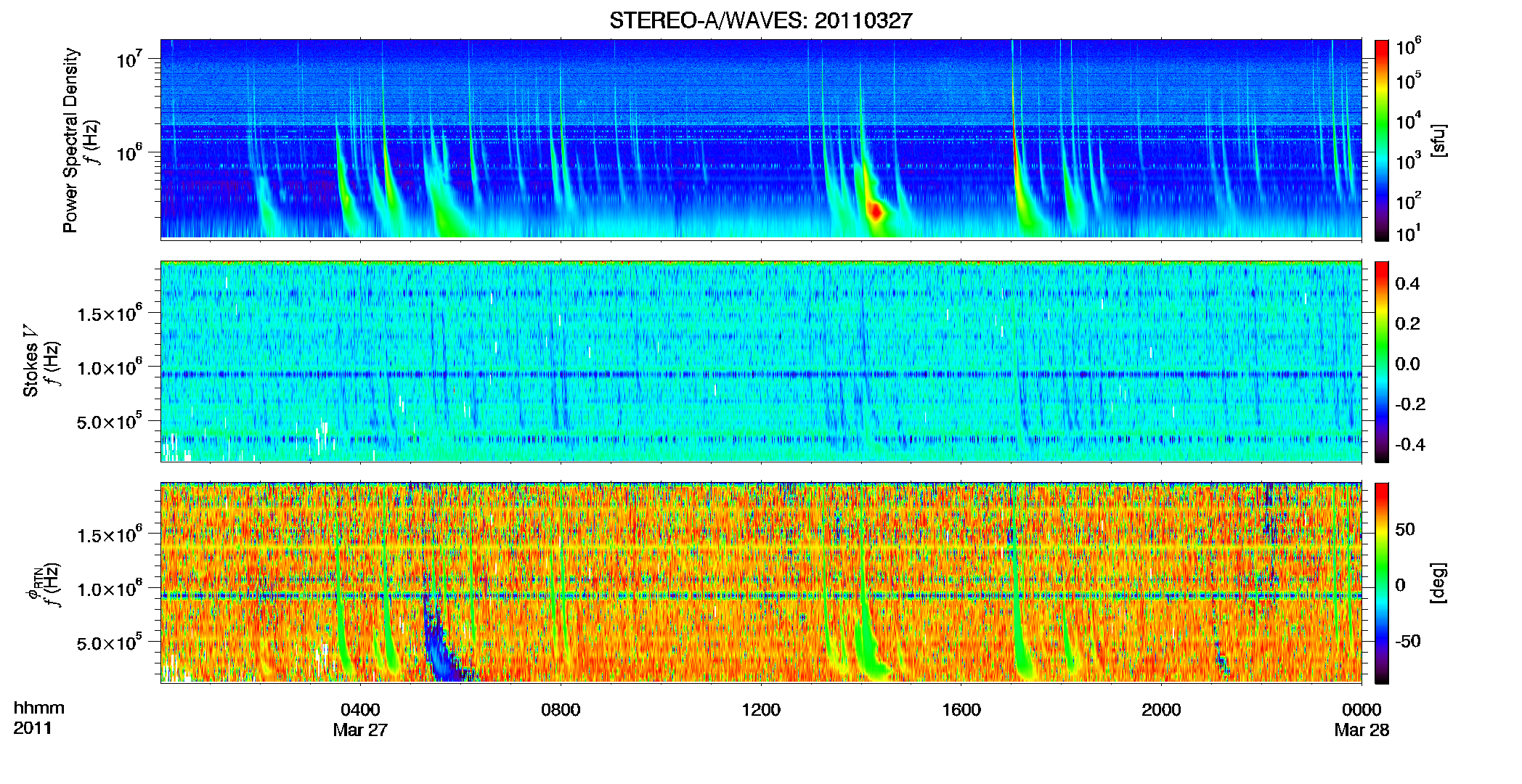Click the 2000 time axis label
Screen dimensions: 1522x784
pos(1161,710)
